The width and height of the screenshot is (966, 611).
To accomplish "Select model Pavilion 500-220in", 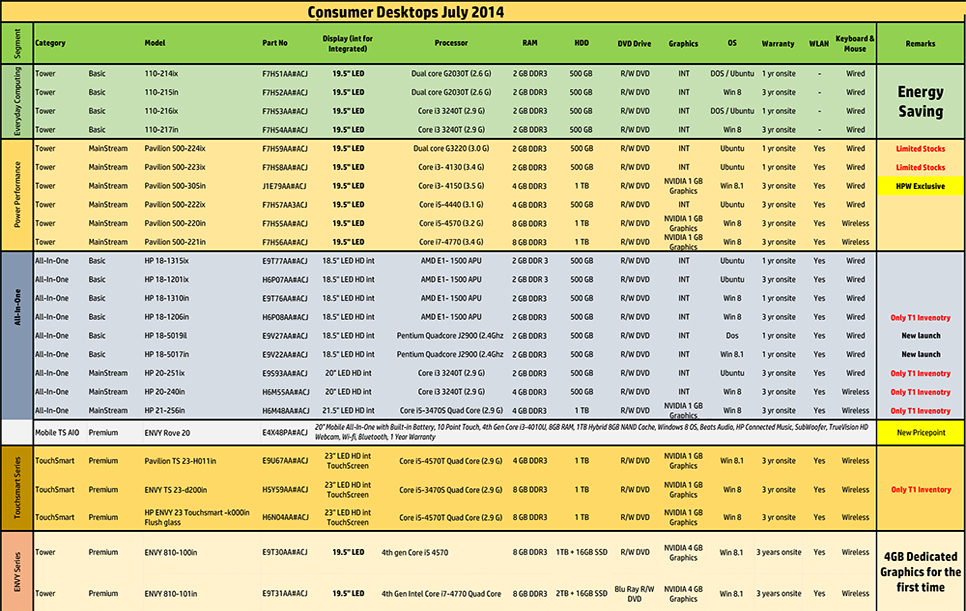I will pyautogui.click(x=175, y=224).
